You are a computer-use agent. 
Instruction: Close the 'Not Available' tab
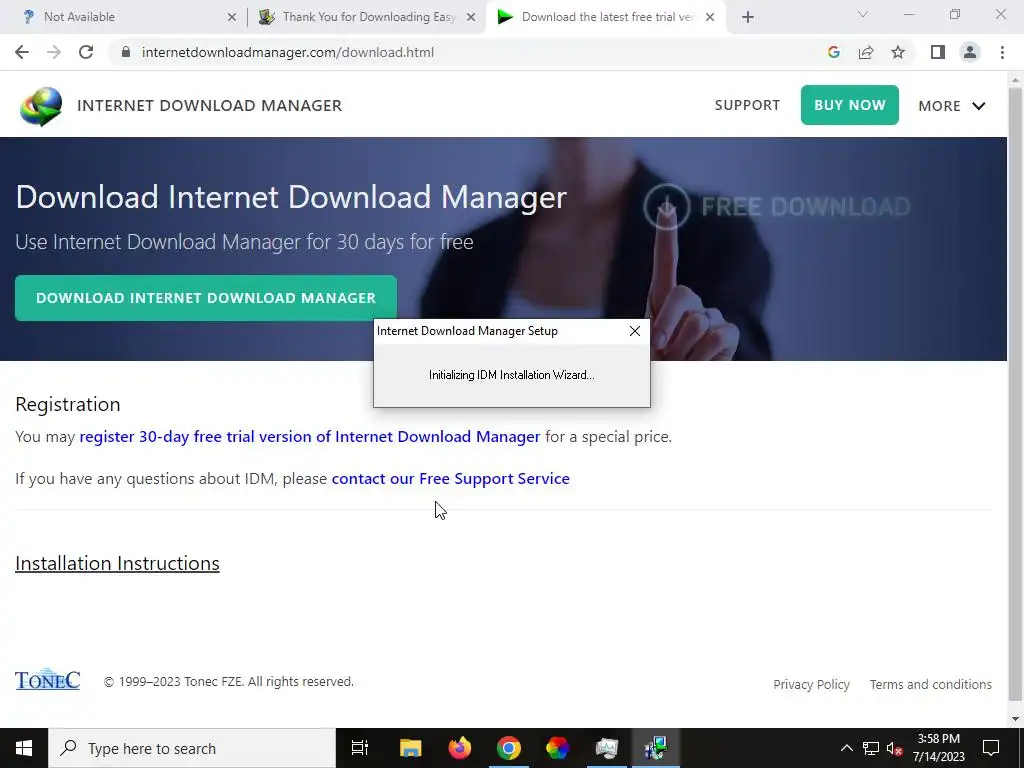pyautogui.click(x=232, y=17)
